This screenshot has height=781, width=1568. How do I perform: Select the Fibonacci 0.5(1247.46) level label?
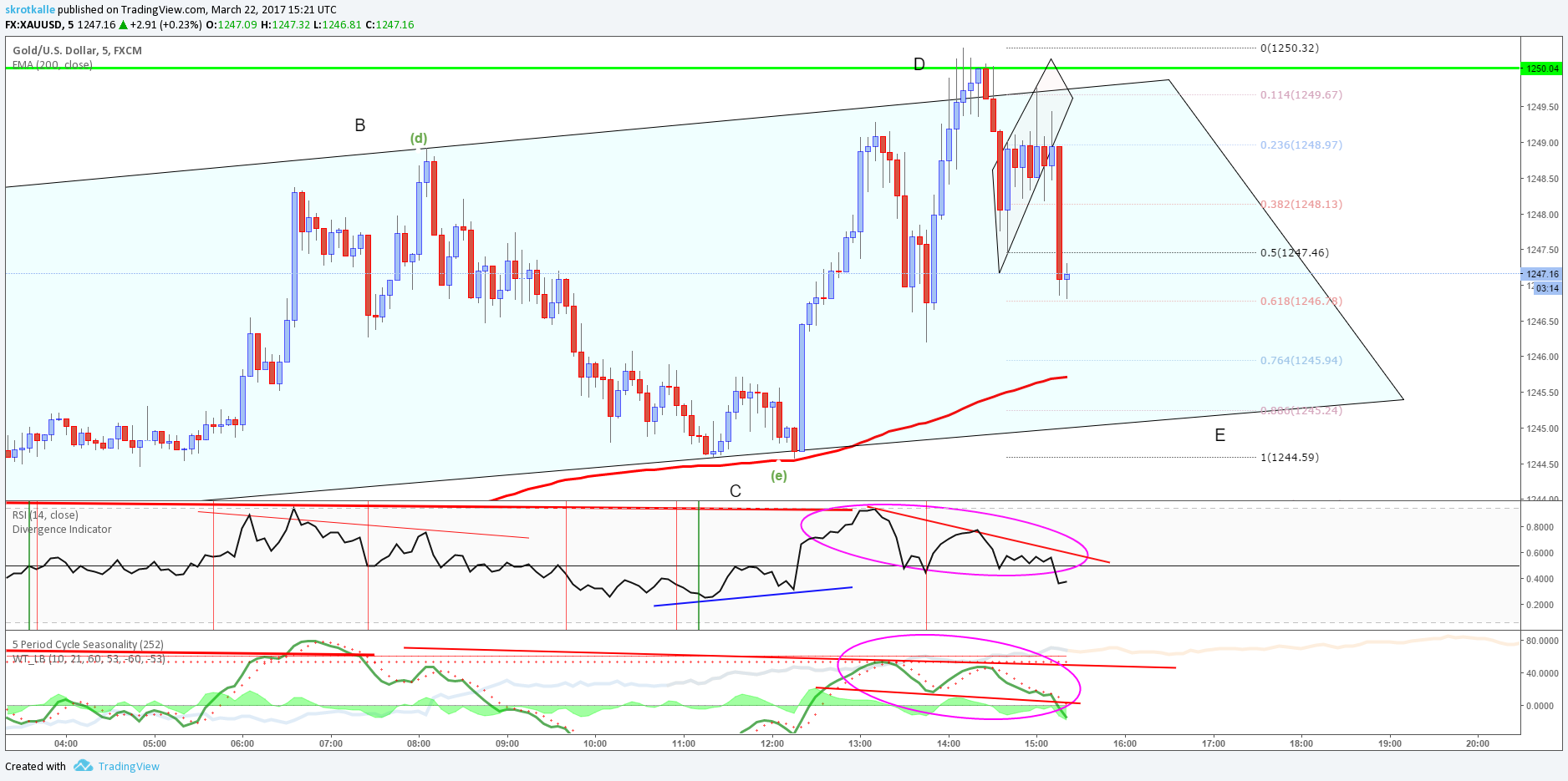point(1295,252)
